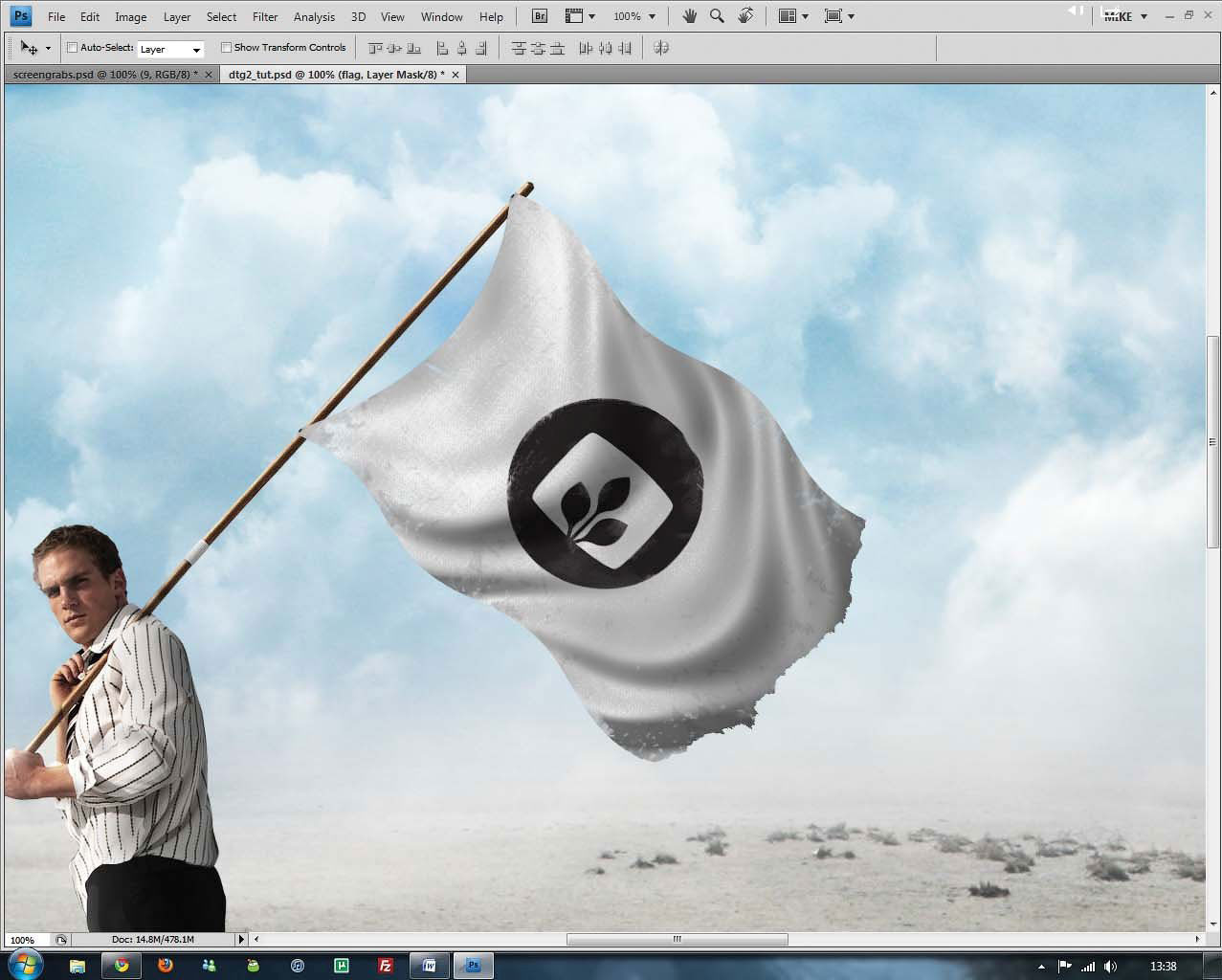Open the Analysis menu

pos(314,16)
